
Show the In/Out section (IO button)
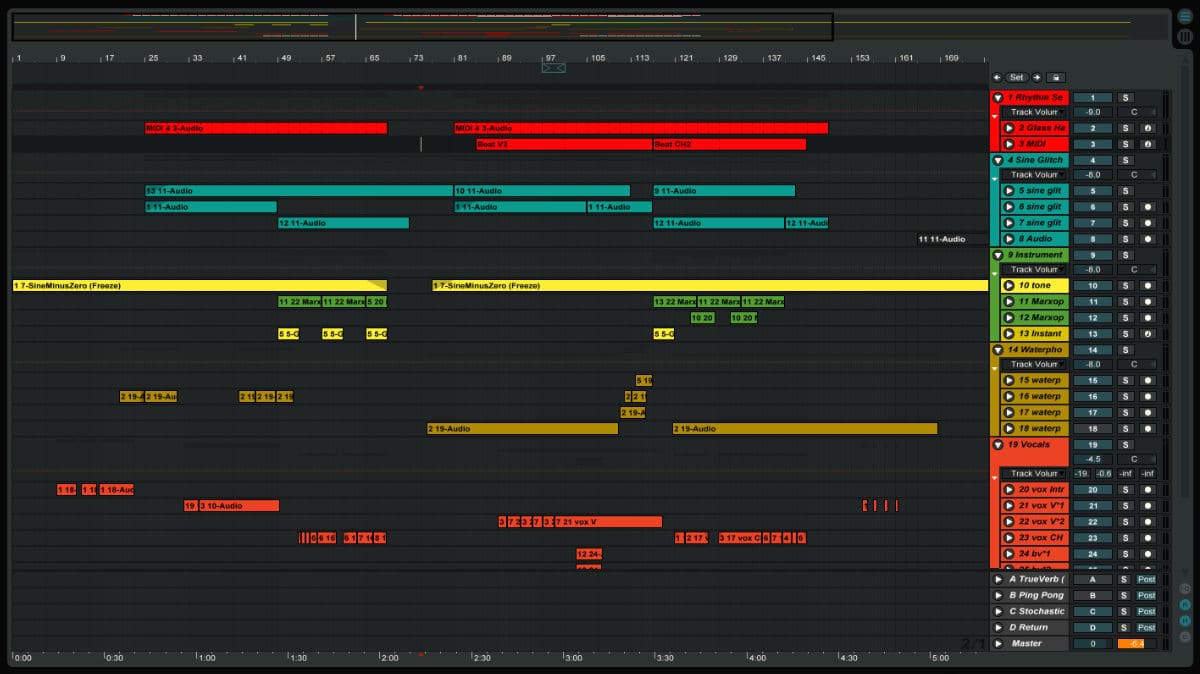click(x=1185, y=588)
